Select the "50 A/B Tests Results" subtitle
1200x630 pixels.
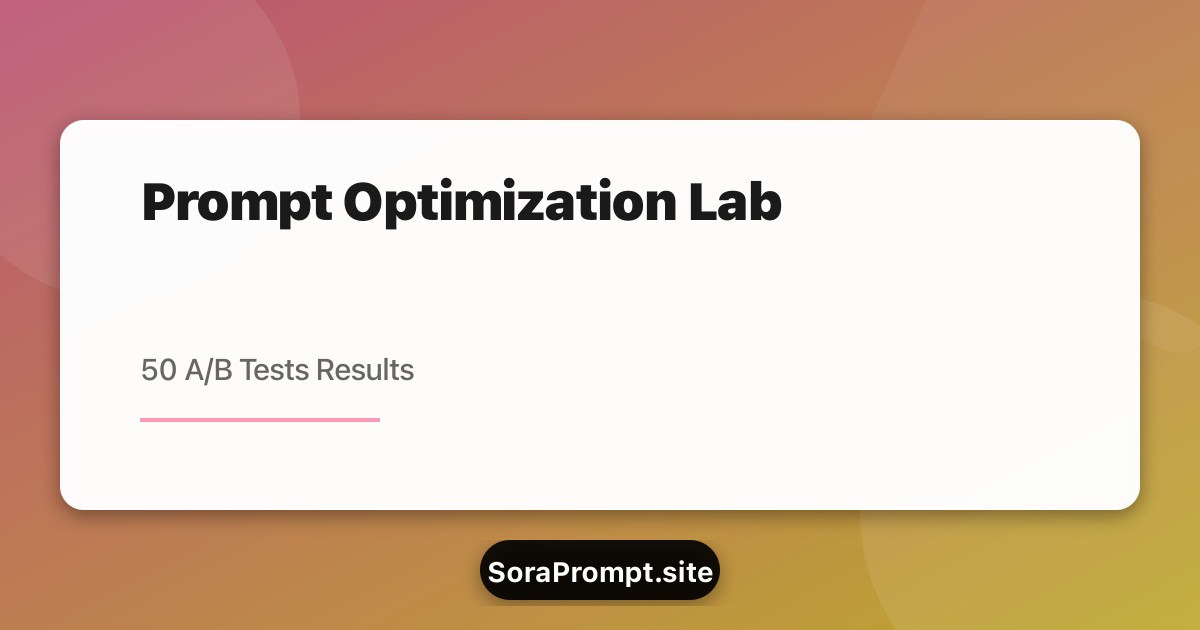point(277,370)
